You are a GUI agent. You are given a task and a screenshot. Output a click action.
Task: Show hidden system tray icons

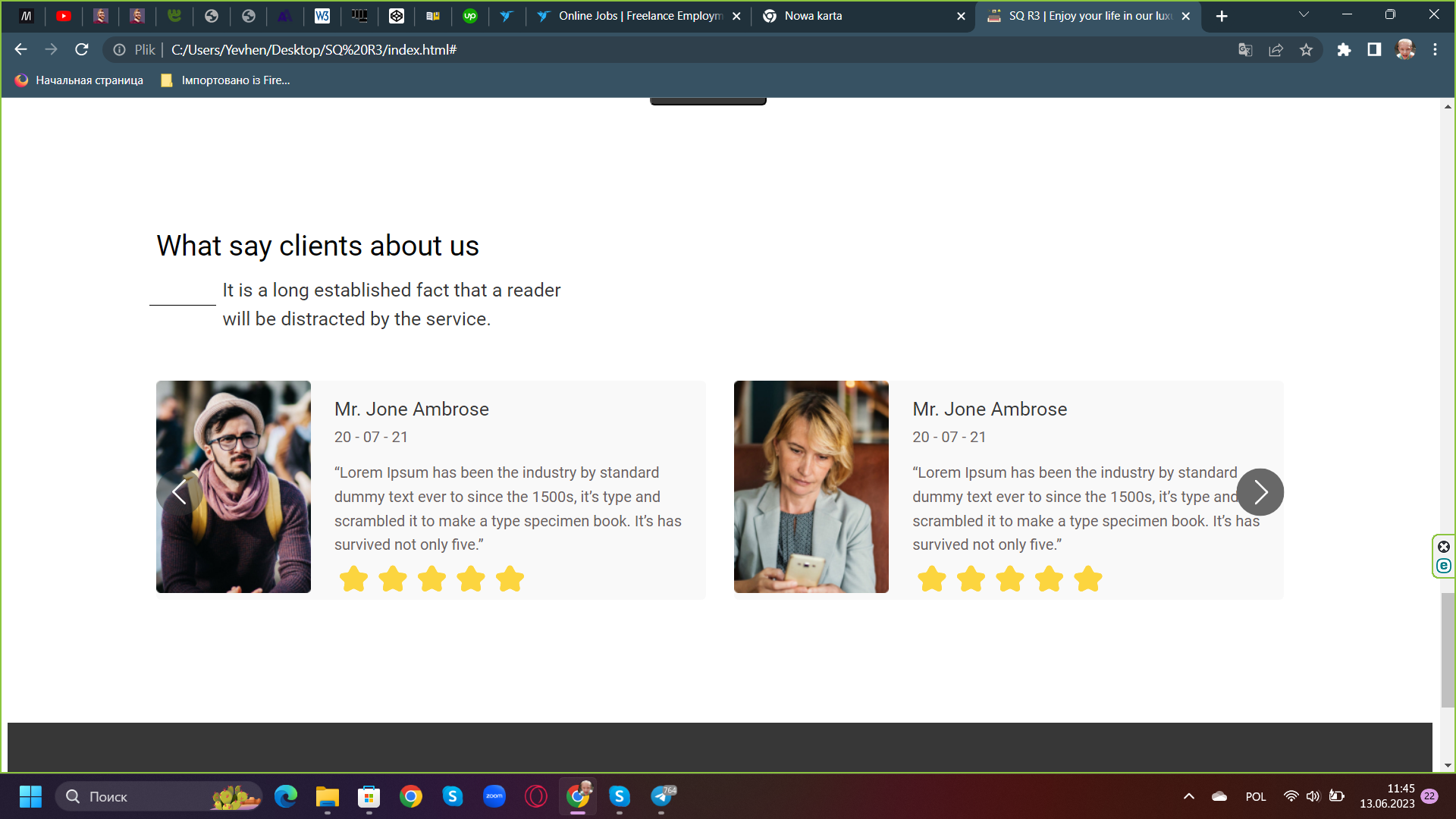click(x=1189, y=796)
